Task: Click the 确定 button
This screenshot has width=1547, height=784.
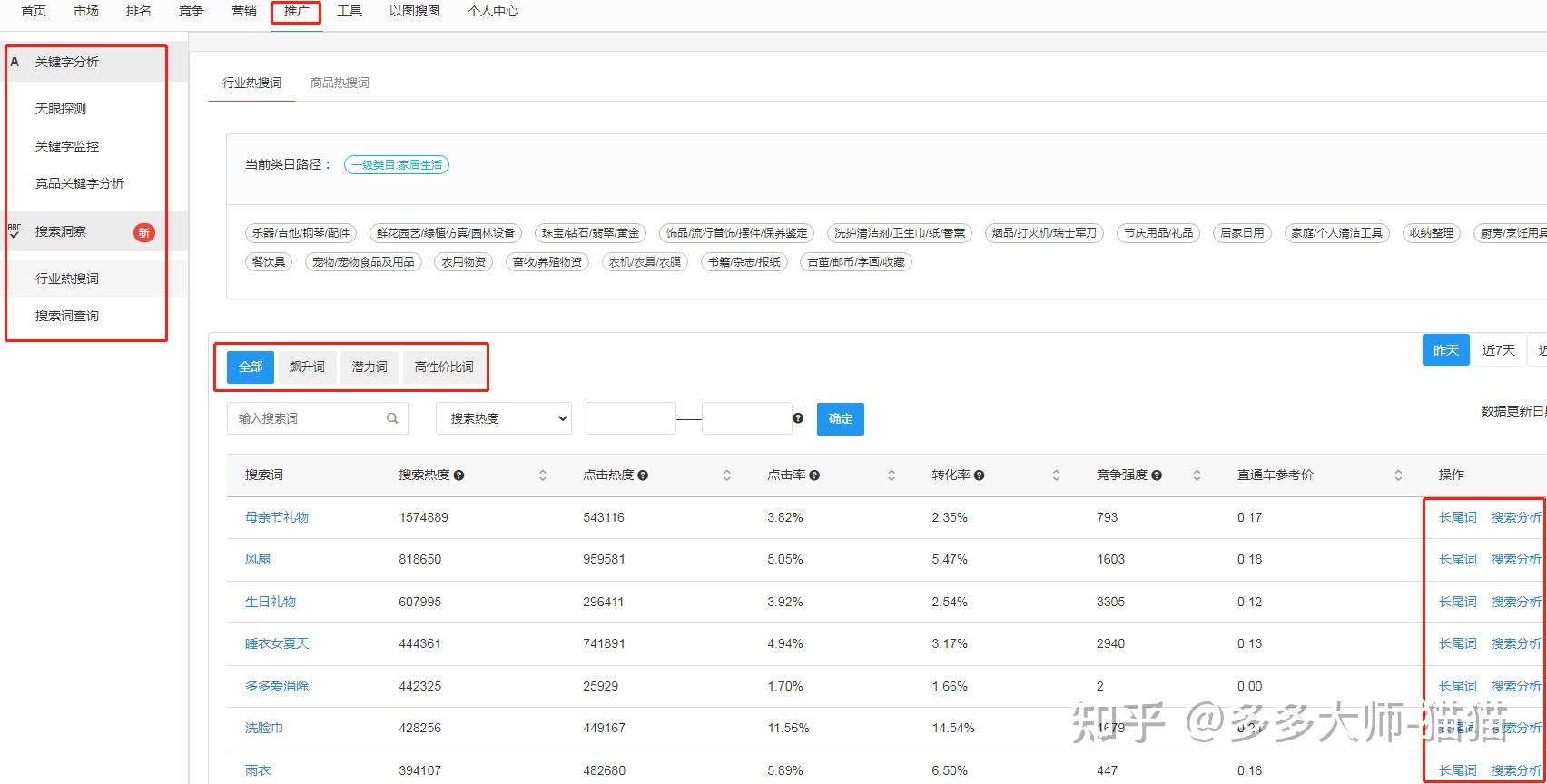Action: click(840, 418)
